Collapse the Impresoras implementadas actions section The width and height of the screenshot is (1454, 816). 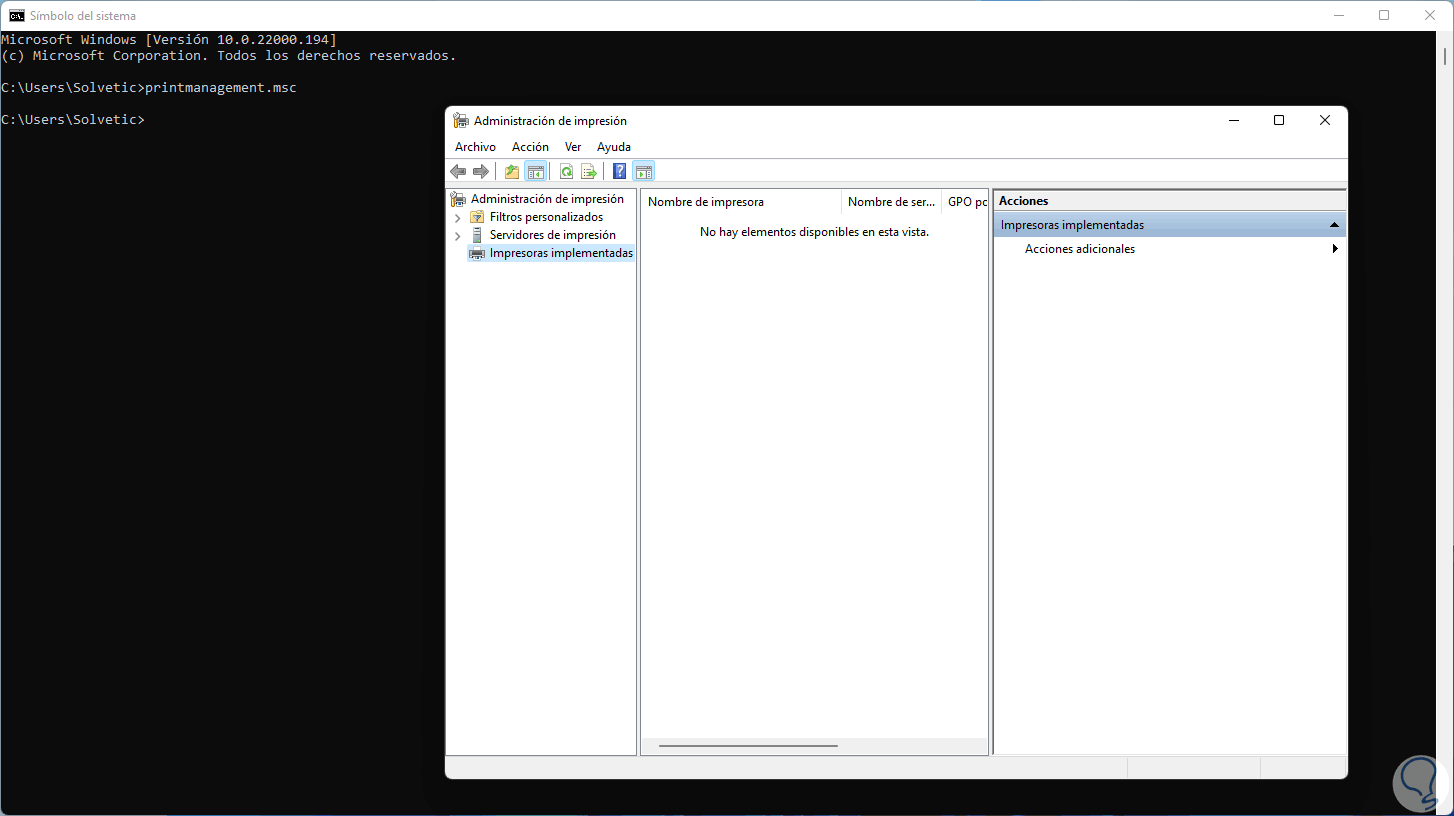(1334, 225)
